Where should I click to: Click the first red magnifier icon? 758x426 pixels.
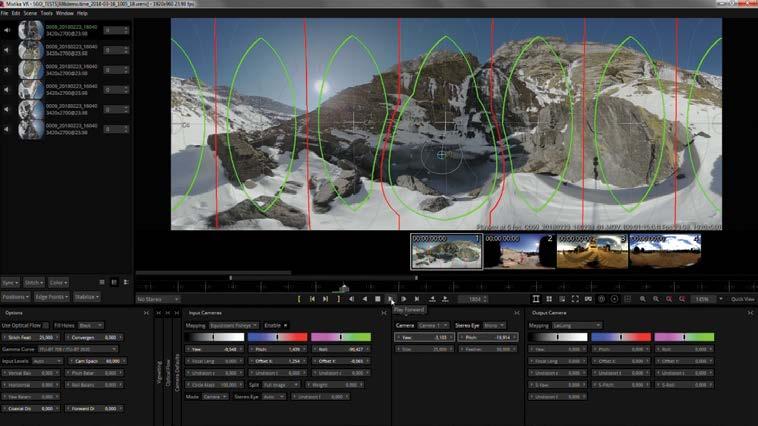669,299
